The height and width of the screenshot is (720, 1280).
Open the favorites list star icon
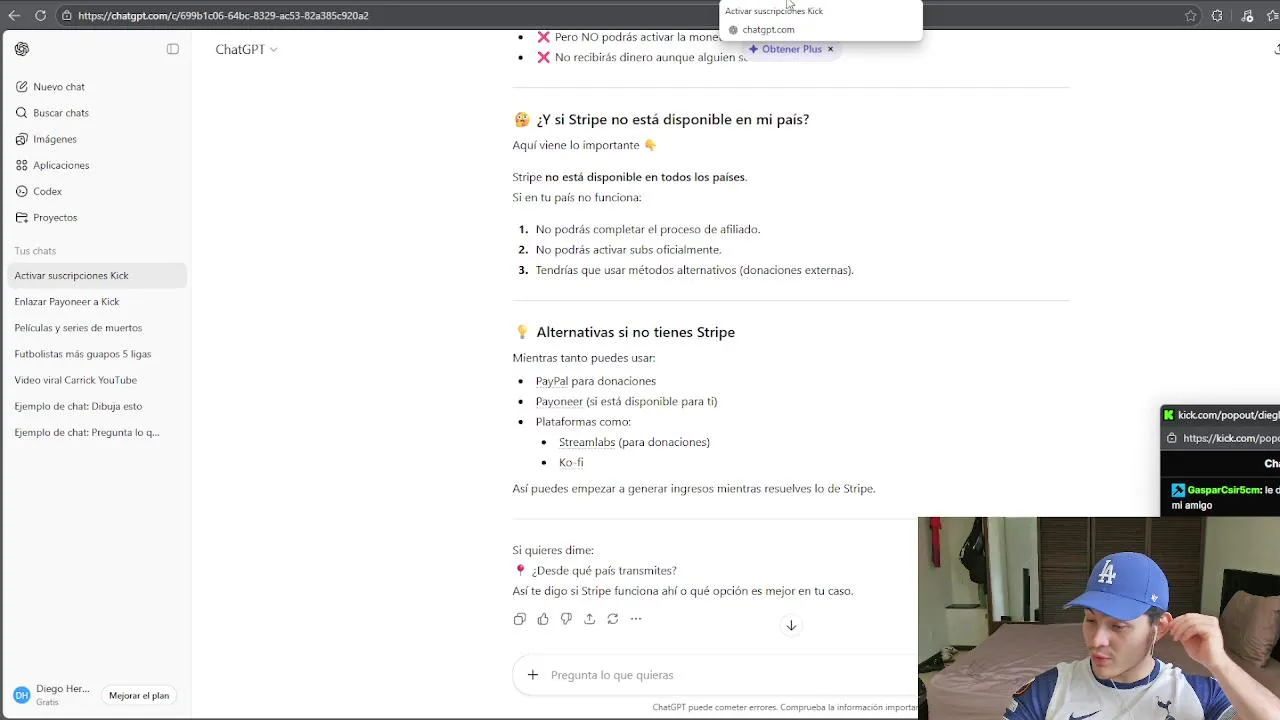click(x=1272, y=15)
